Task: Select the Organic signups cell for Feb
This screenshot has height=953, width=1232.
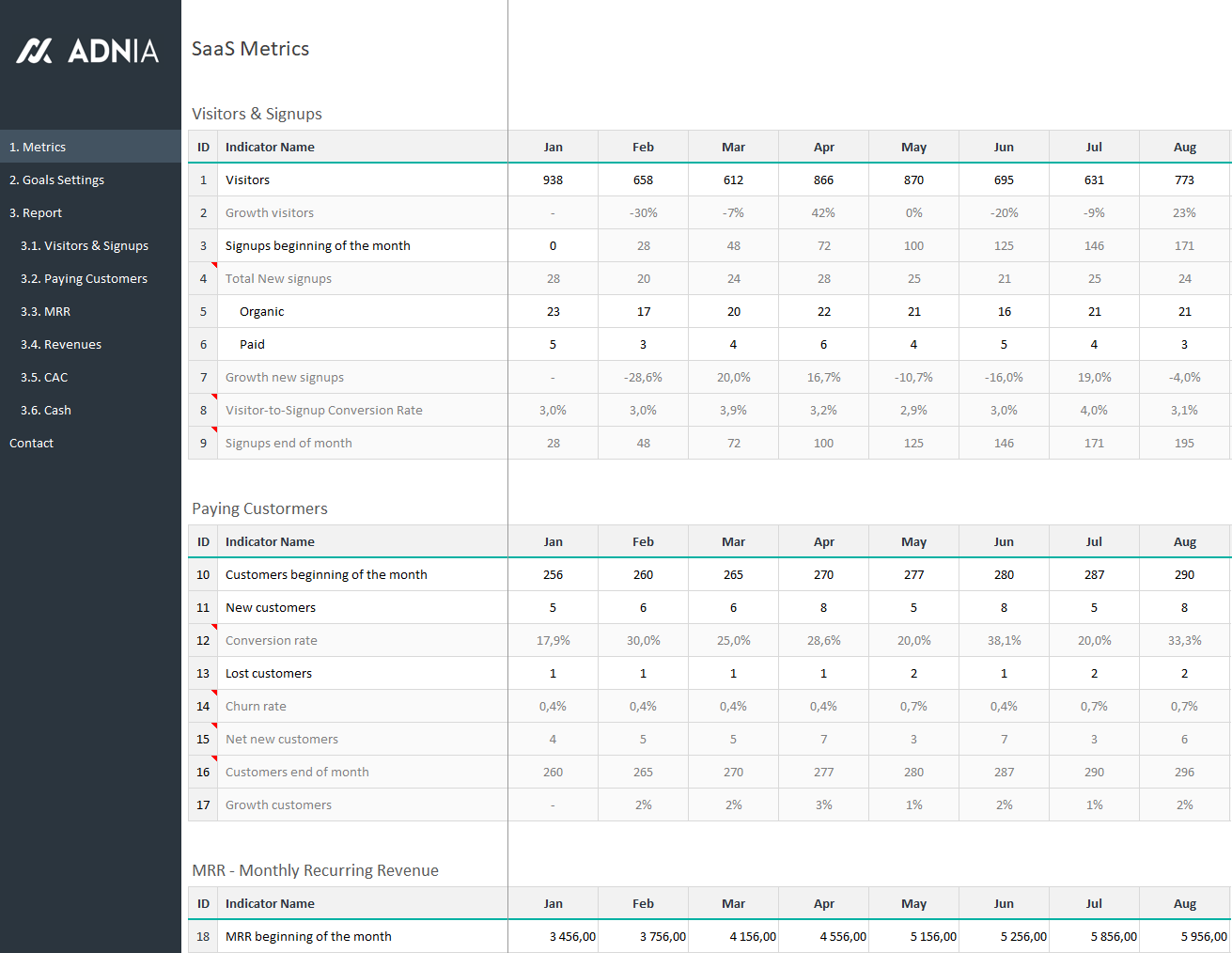Action: (643, 311)
